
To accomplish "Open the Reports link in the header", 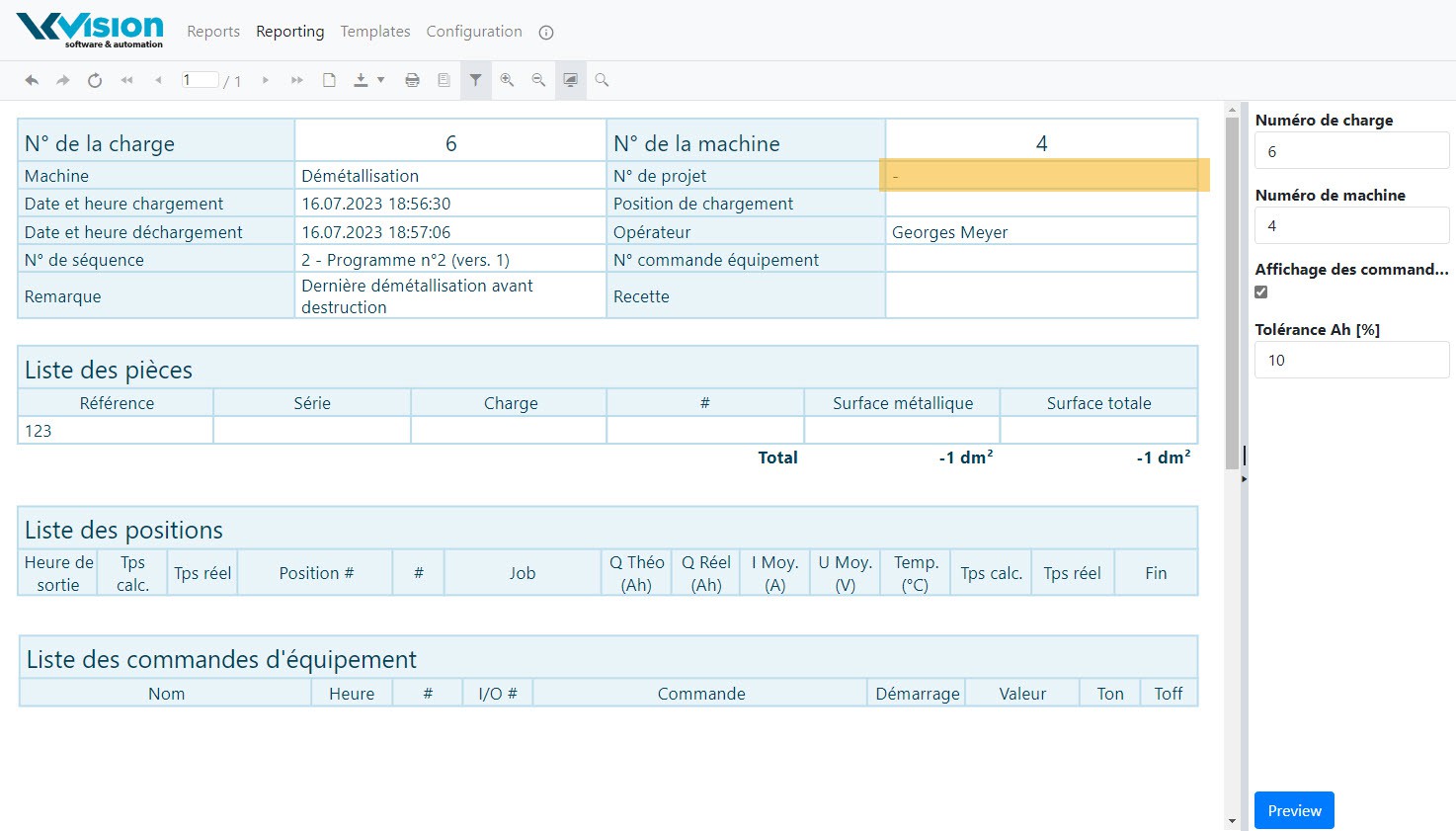I will pos(213,32).
